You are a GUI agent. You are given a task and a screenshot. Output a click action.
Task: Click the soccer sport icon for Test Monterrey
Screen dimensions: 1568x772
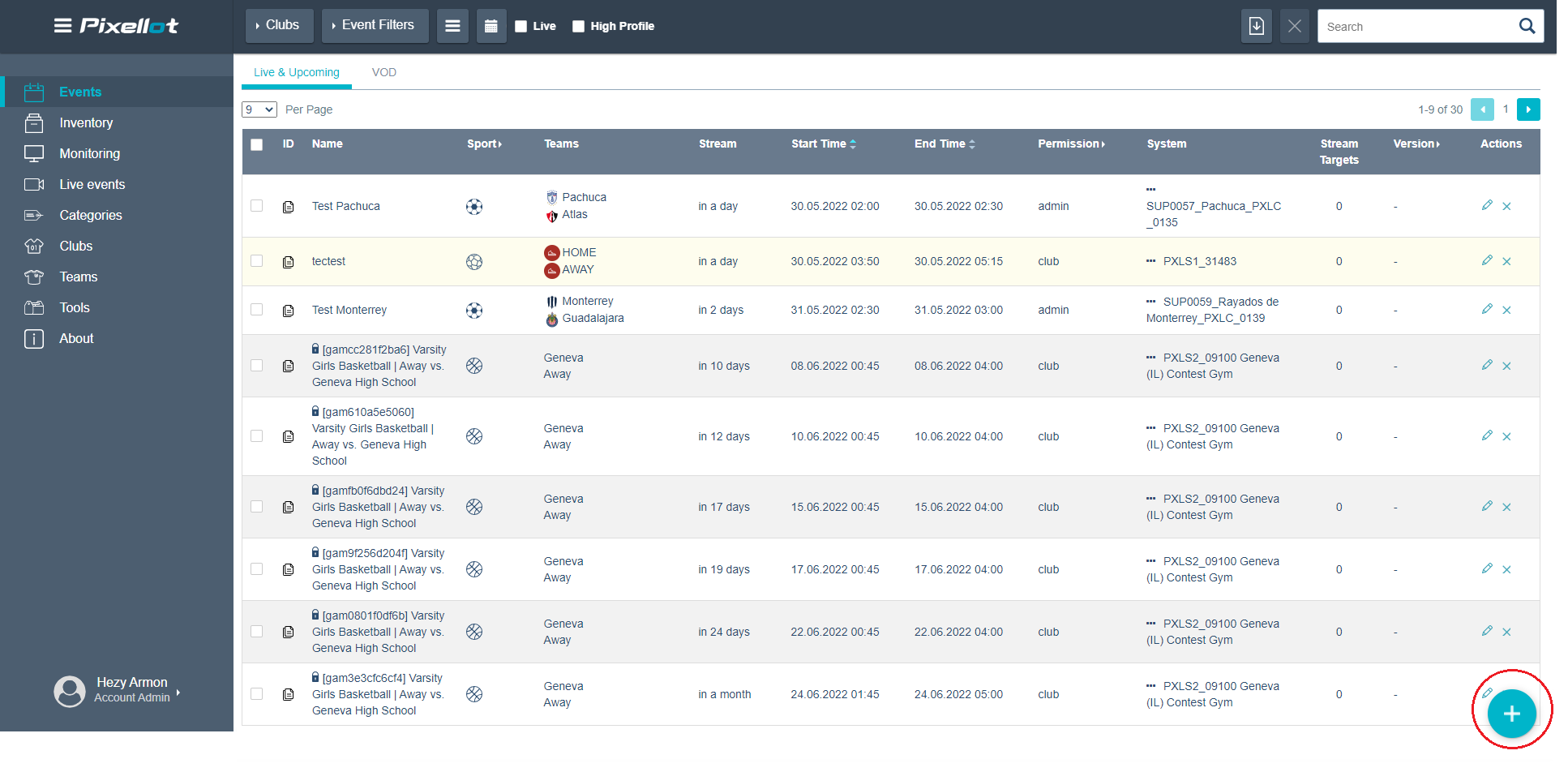[x=474, y=310]
